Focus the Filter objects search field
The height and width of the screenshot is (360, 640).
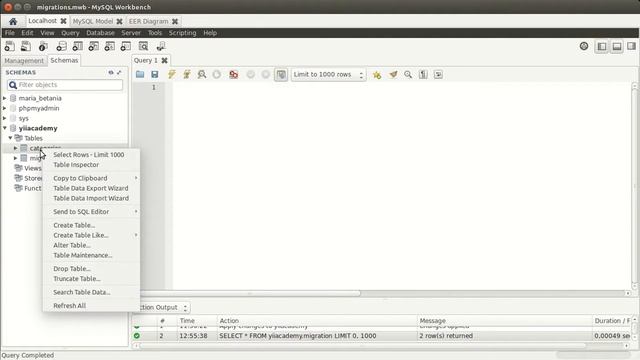65,85
